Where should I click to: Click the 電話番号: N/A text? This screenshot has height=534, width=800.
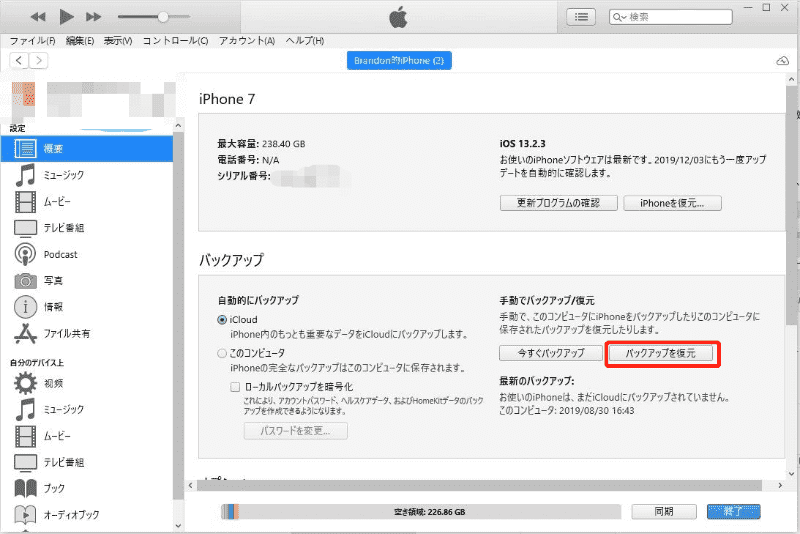tap(248, 160)
